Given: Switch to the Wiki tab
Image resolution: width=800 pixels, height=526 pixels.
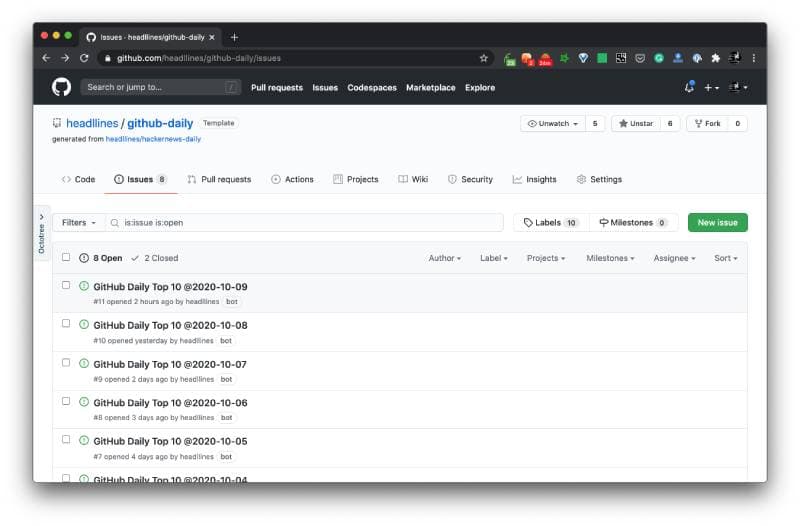Looking at the screenshot, I should (x=413, y=180).
